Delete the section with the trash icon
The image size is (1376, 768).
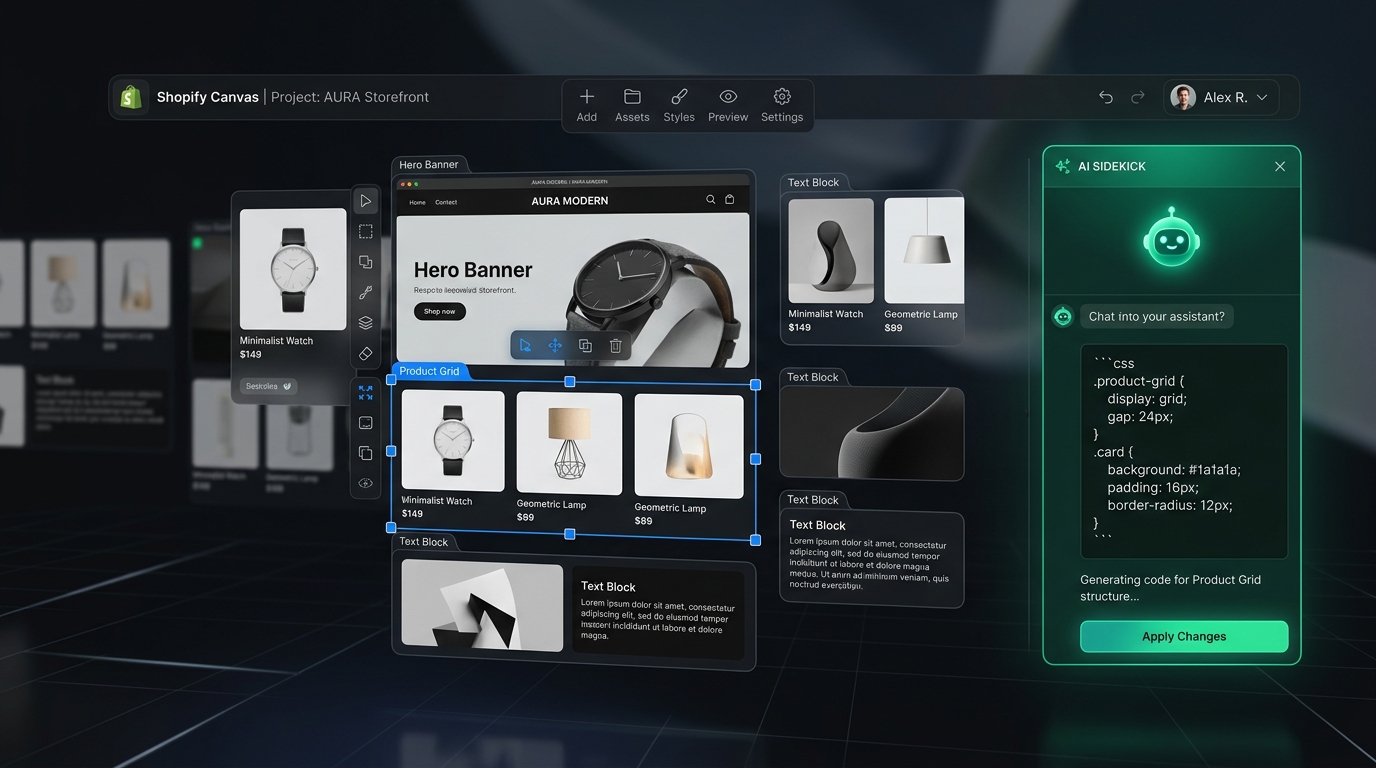[x=616, y=346]
